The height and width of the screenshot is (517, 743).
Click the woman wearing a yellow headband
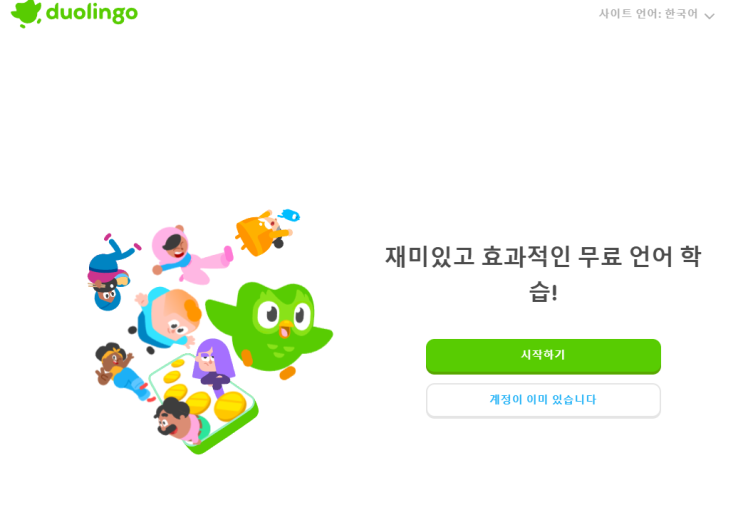coord(122,371)
